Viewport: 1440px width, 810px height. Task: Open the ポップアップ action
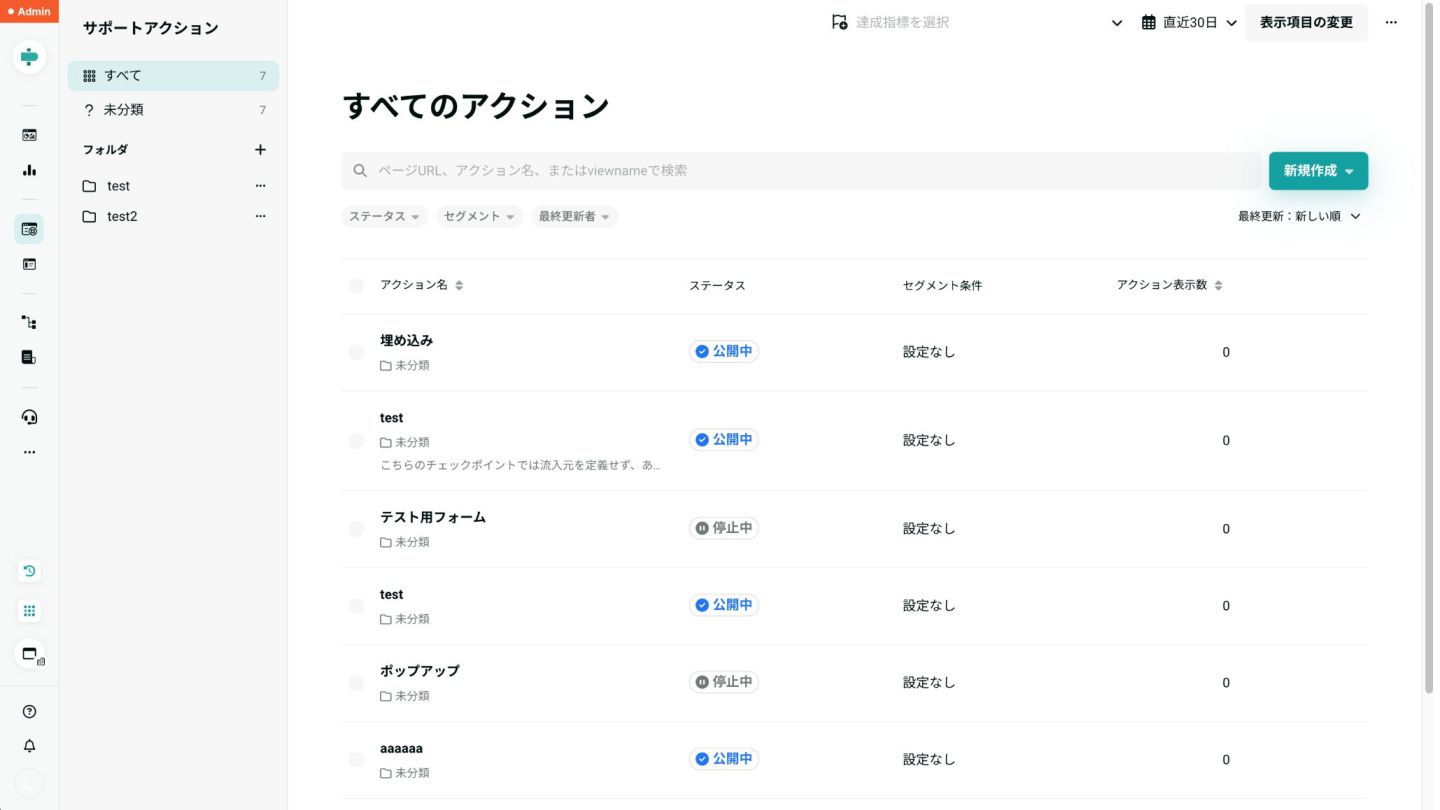coord(420,670)
